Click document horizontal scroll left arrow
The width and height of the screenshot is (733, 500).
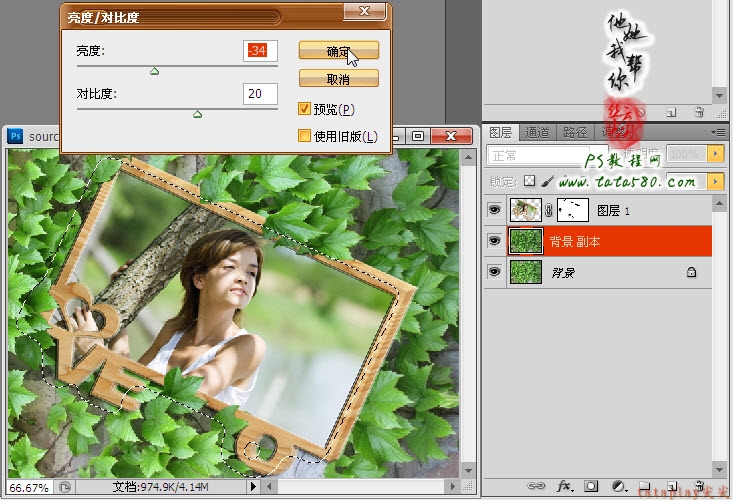[269, 486]
